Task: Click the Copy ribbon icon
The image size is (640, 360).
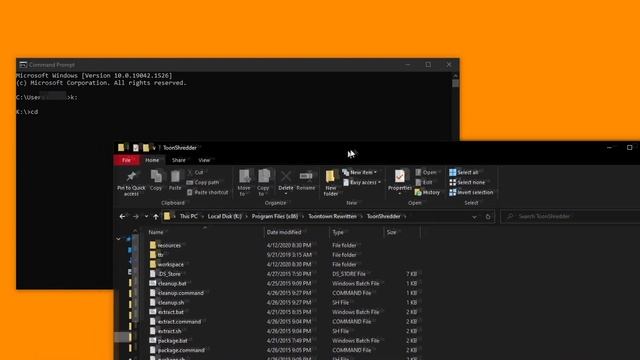Action: point(156,176)
